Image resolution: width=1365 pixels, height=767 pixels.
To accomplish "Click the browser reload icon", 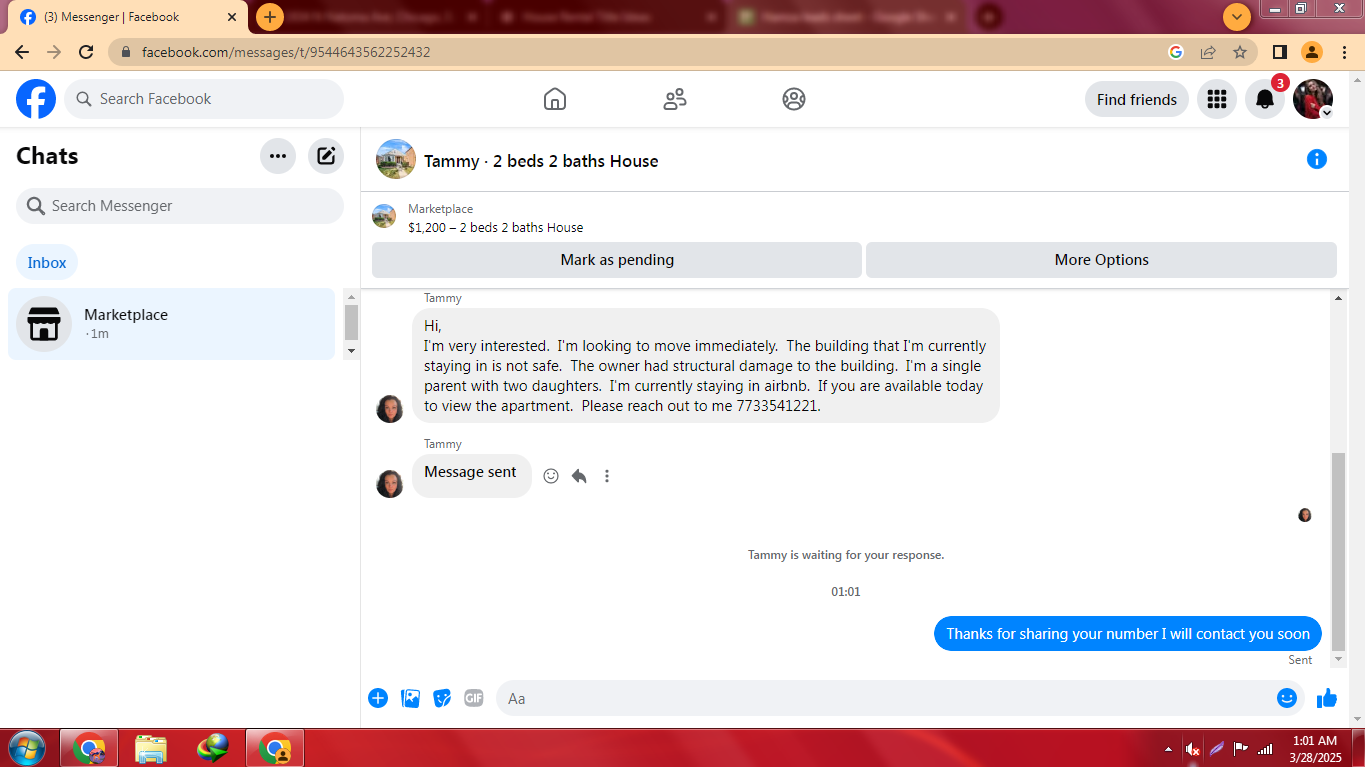I will click(x=86, y=52).
